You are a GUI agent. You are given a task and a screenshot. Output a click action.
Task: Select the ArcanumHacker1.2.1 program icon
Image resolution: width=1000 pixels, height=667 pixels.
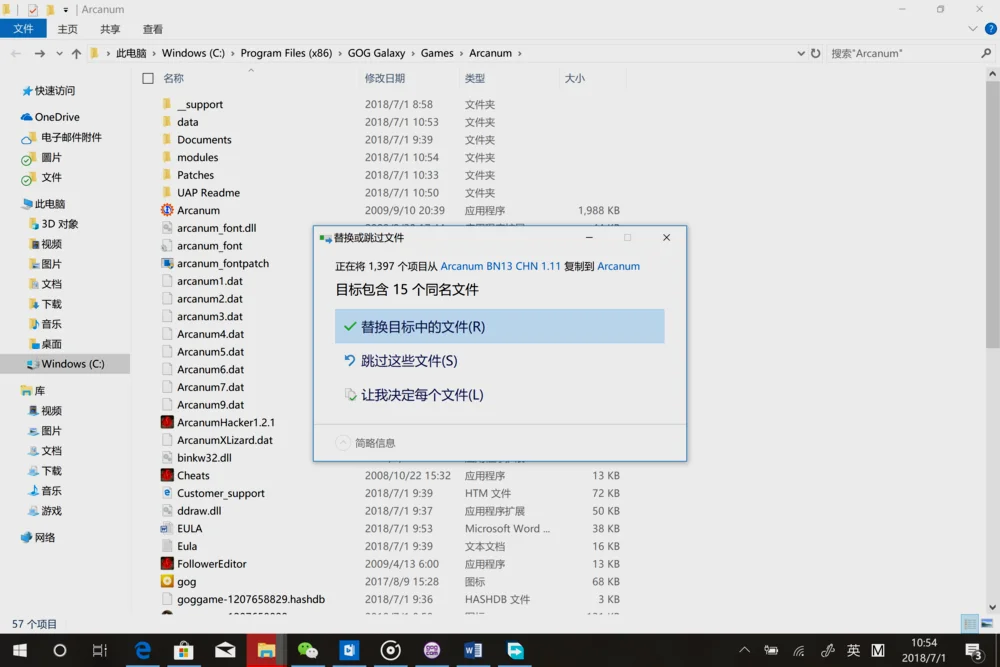167,422
